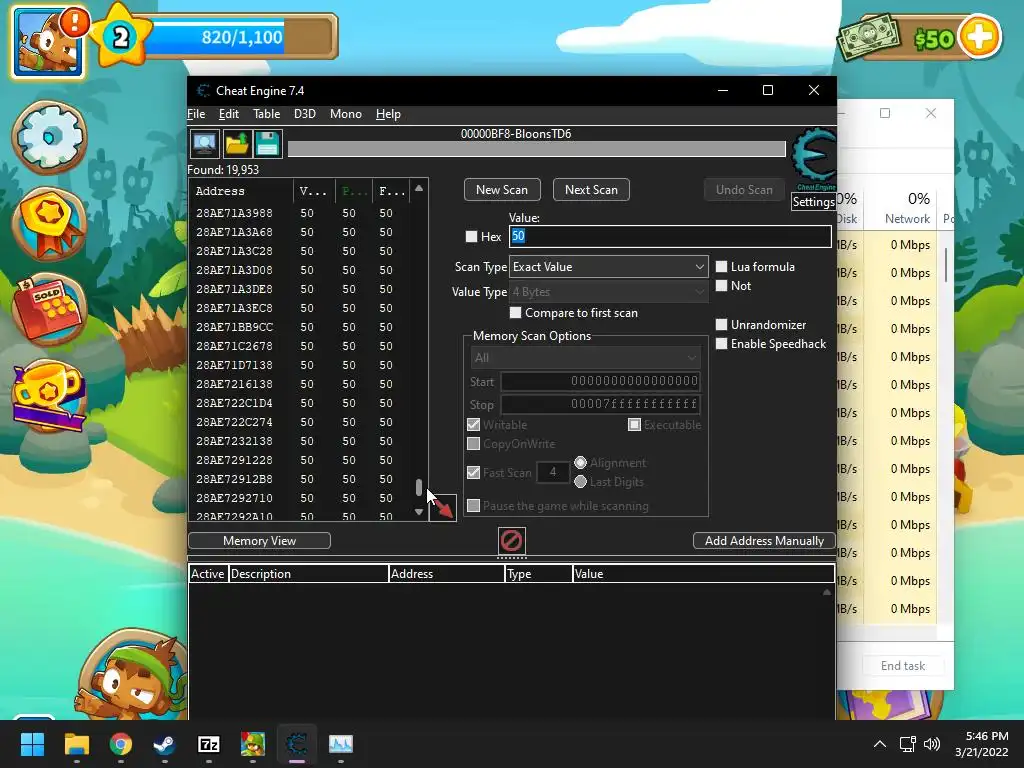This screenshot has width=1024, height=768.
Task: Click the monkey profile avatar
Action: pyautogui.click(x=48, y=43)
